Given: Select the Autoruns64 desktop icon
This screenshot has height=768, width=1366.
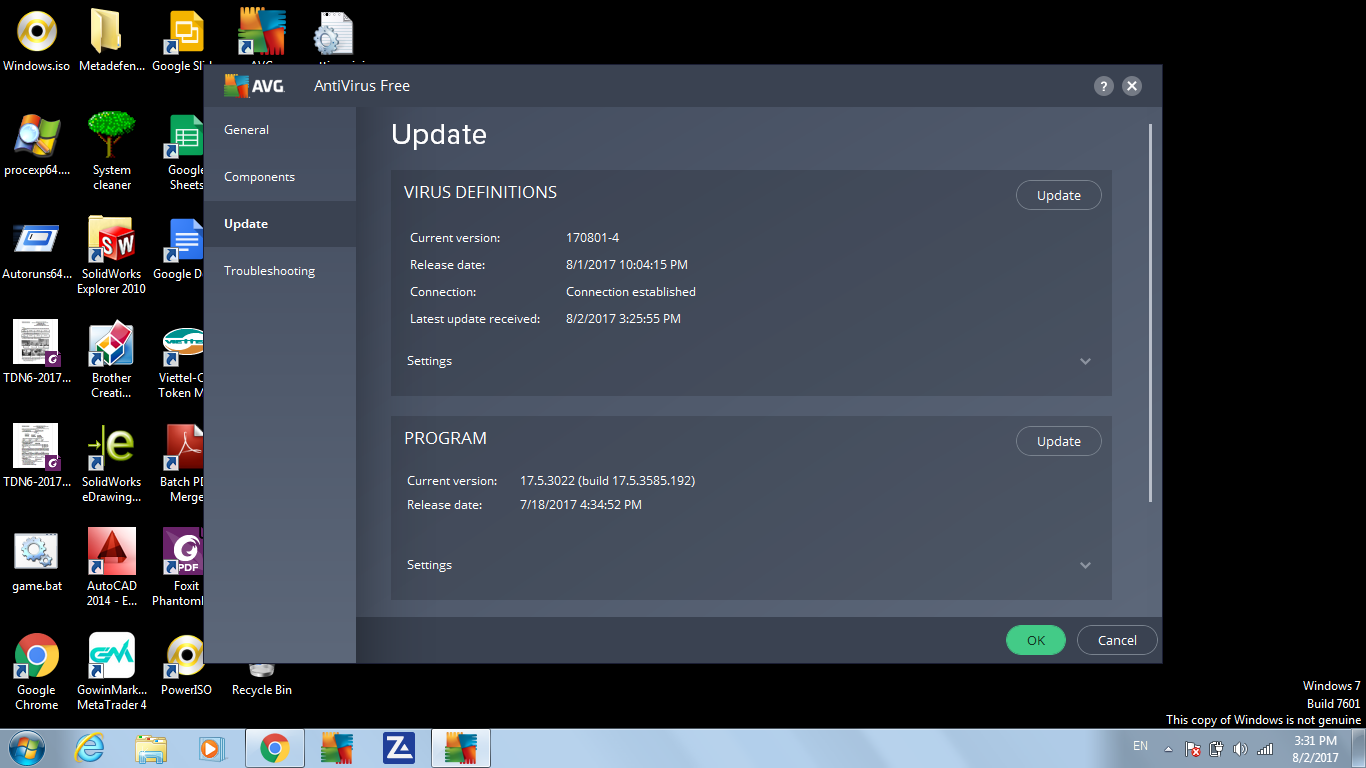Looking at the screenshot, I should [x=37, y=250].
